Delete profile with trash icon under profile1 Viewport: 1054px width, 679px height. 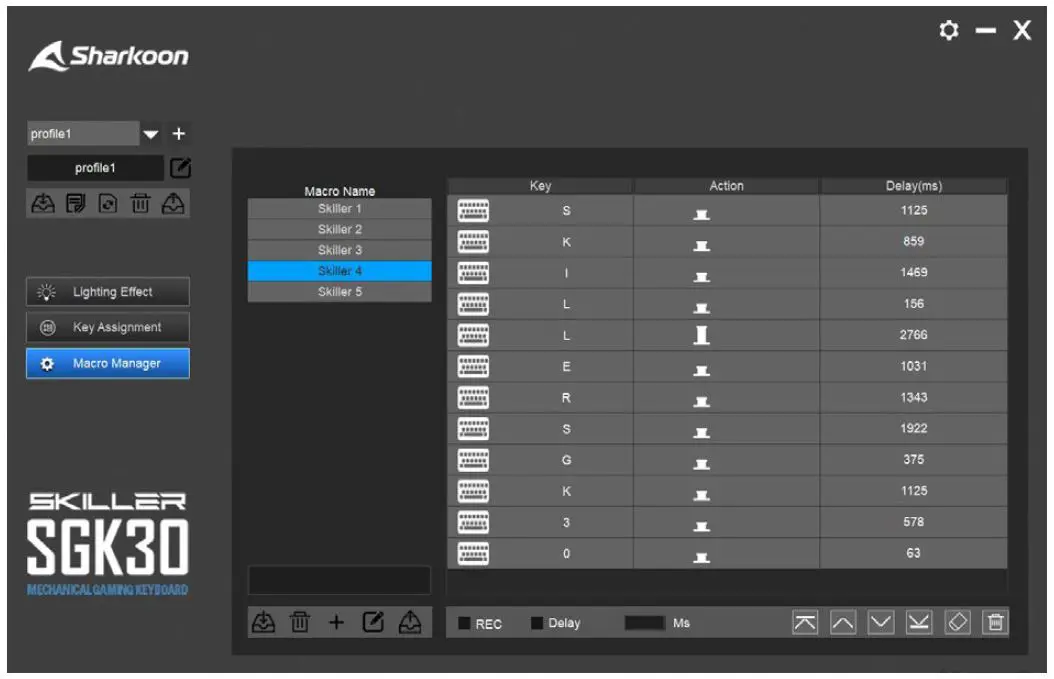[140, 203]
